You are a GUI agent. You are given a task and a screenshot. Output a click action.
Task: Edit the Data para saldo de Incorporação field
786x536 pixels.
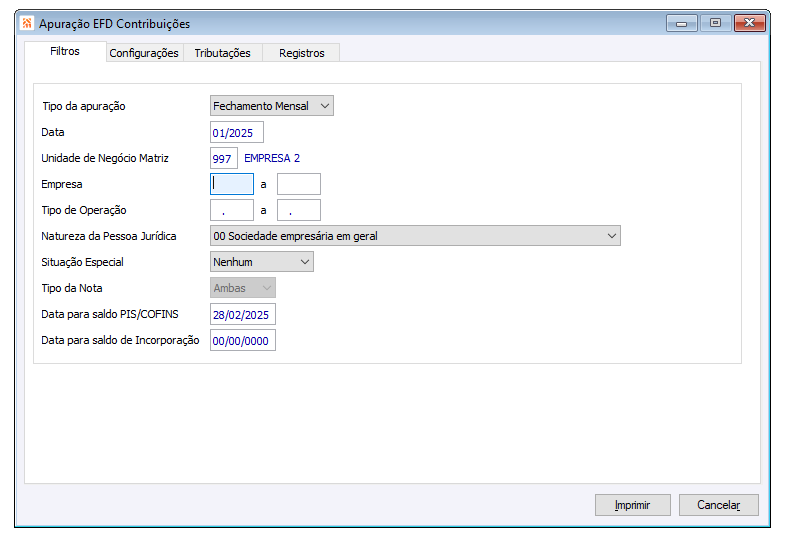tap(243, 340)
